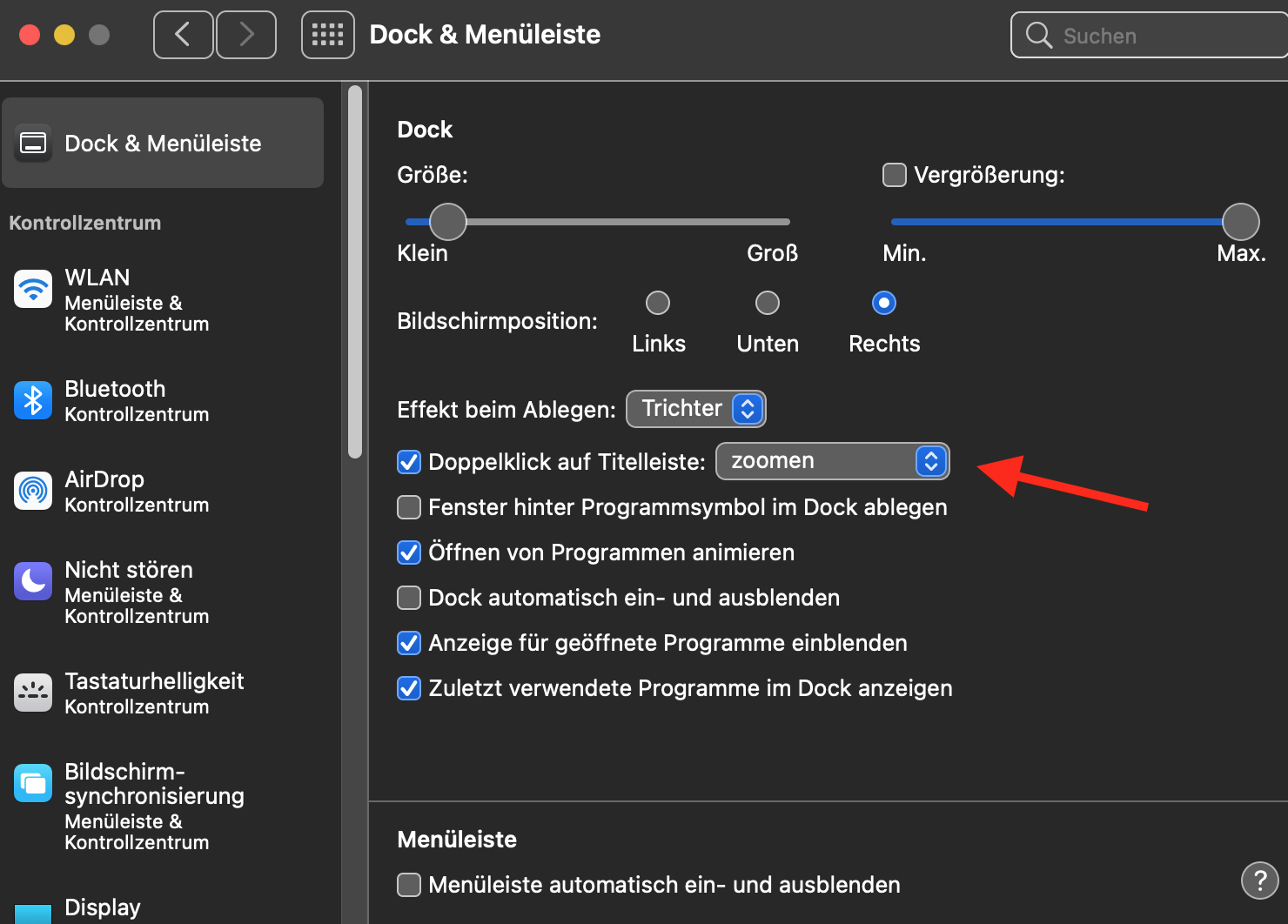Open the Display sidebar item
The width and height of the screenshot is (1288, 924).
click(x=102, y=907)
